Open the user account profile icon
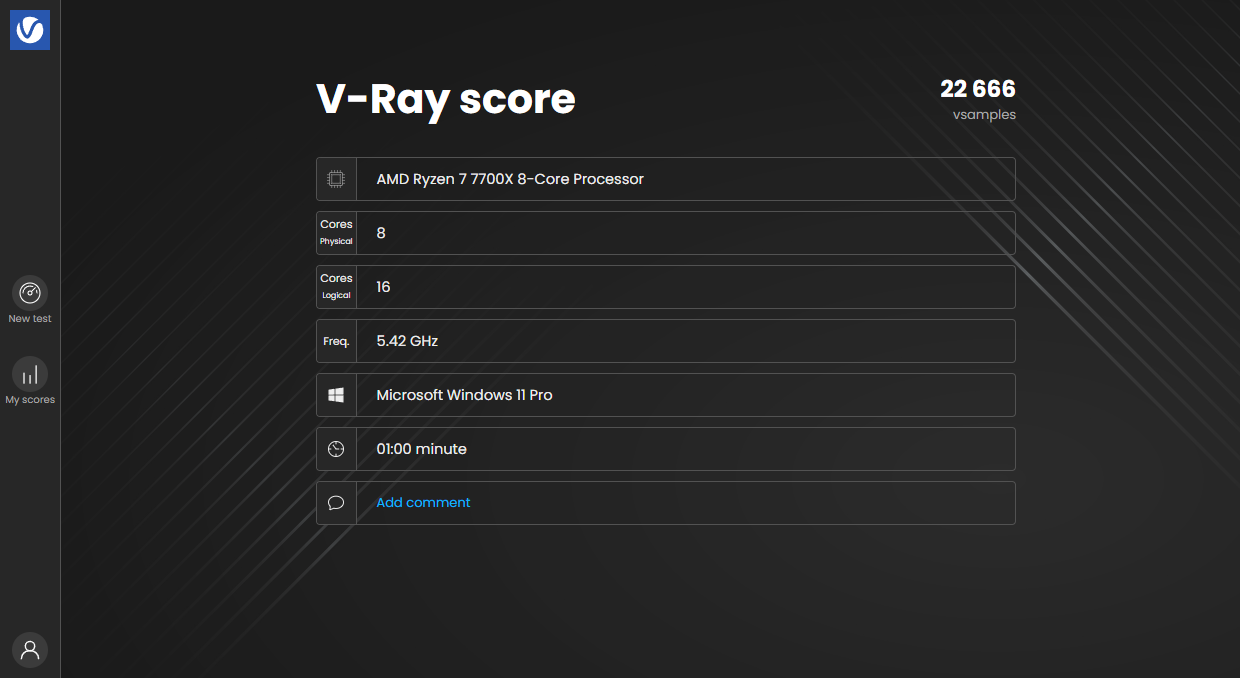This screenshot has width=1240, height=678. tap(30, 650)
